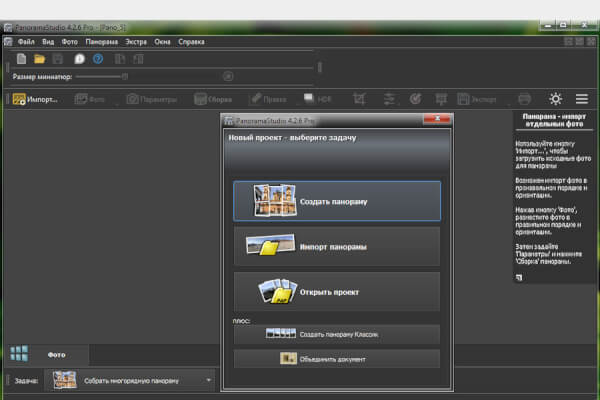The width and height of the screenshot is (600, 400).
Task: Click the Фото toolbar button
Action: [x=90, y=99]
